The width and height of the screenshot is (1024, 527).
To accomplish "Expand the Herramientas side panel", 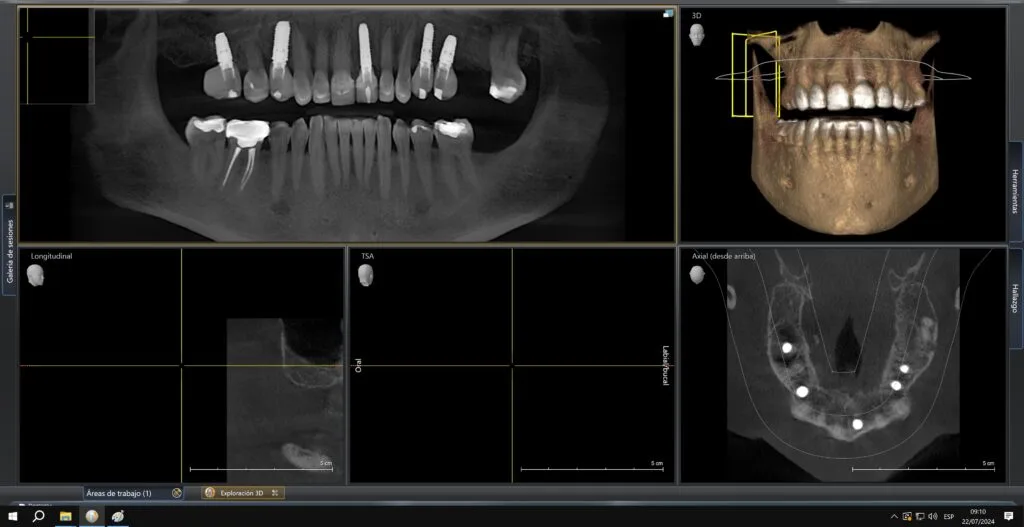I will (1015, 189).
